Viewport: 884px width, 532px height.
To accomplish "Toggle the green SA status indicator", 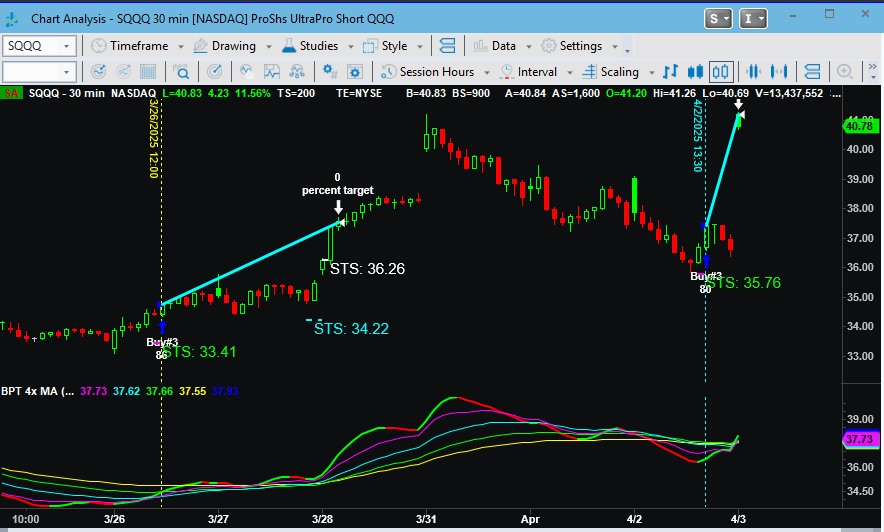I will coord(10,93).
